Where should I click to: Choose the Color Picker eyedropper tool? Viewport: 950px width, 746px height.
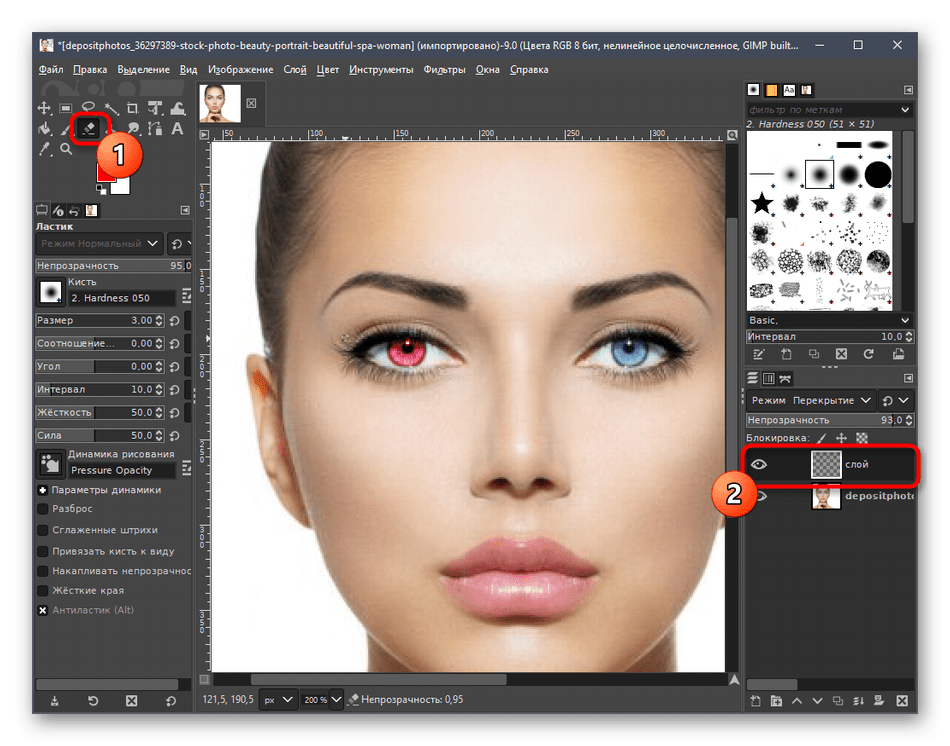(x=44, y=150)
